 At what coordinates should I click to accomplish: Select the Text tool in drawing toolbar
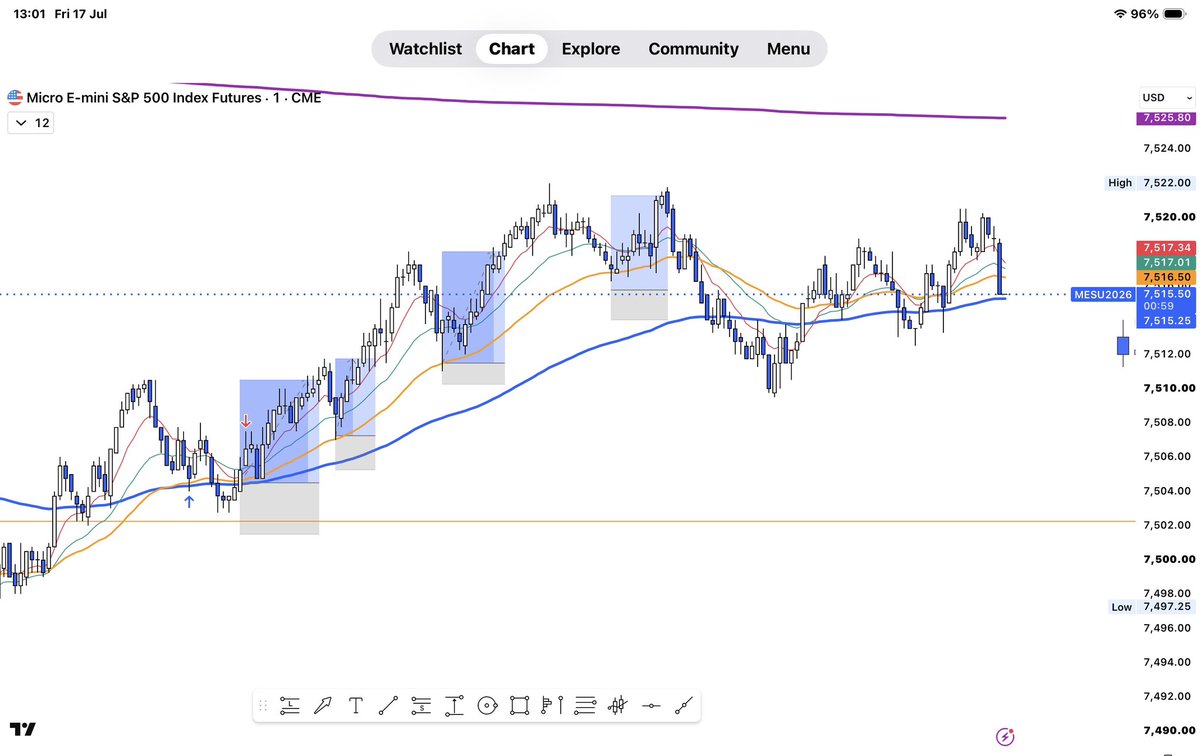[355, 705]
